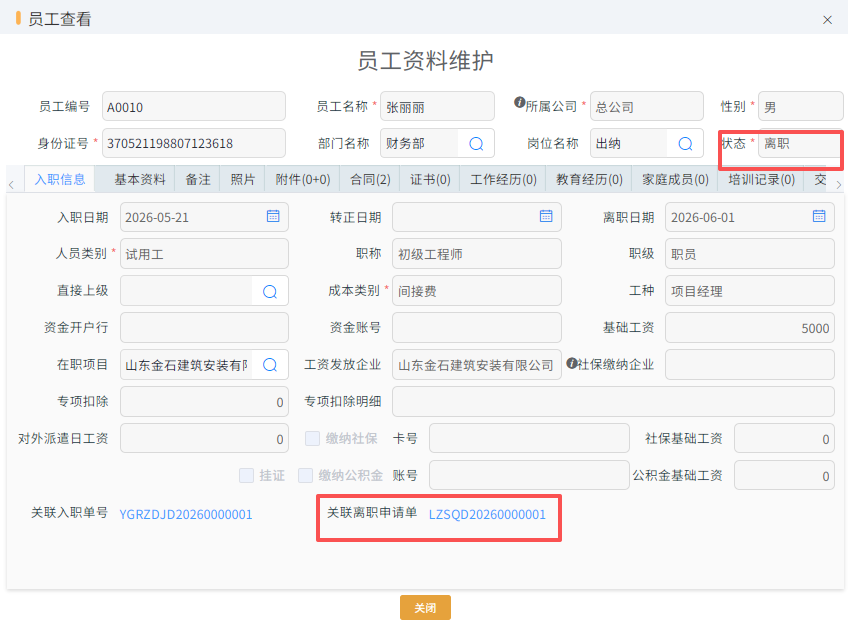Click the 工资发放企业 input field

477,364
